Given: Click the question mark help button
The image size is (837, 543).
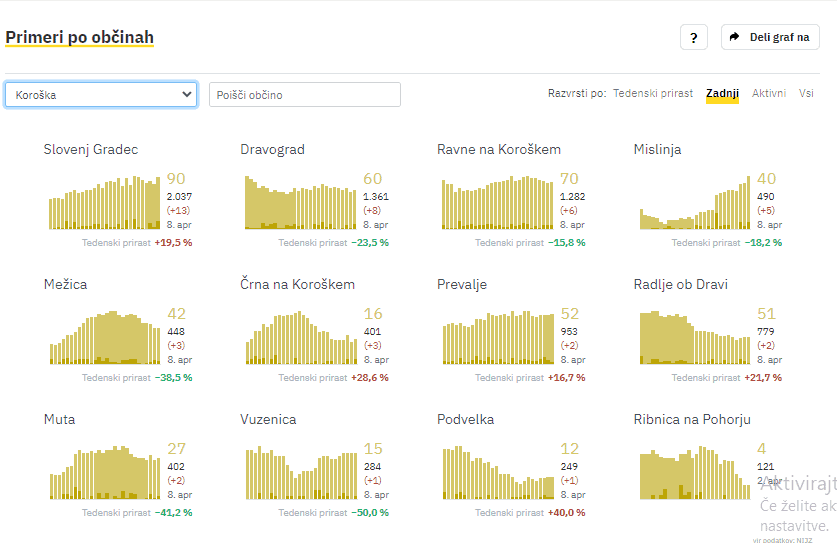Looking at the screenshot, I should click(694, 37).
